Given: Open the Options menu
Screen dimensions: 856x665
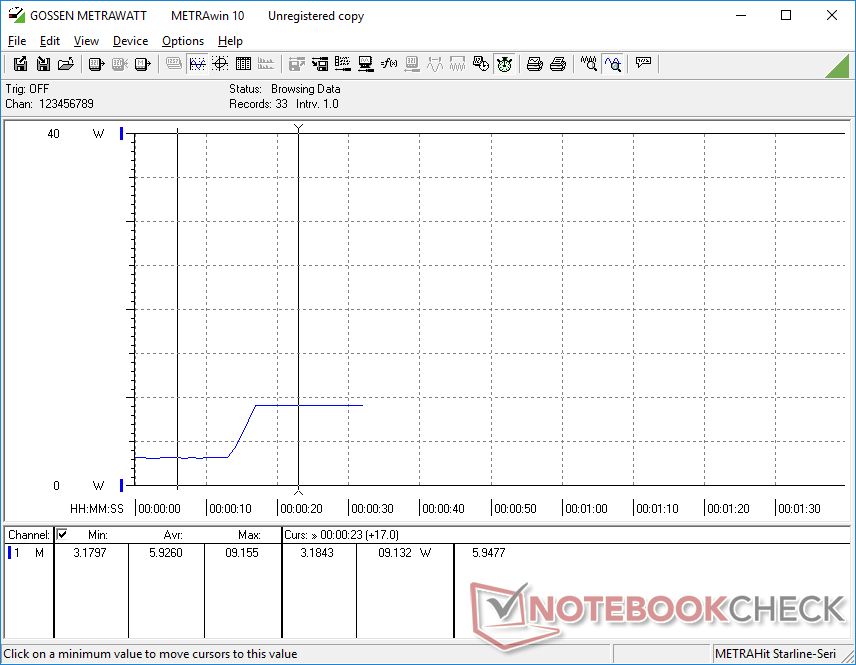Looking at the screenshot, I should tap(183, 41).
